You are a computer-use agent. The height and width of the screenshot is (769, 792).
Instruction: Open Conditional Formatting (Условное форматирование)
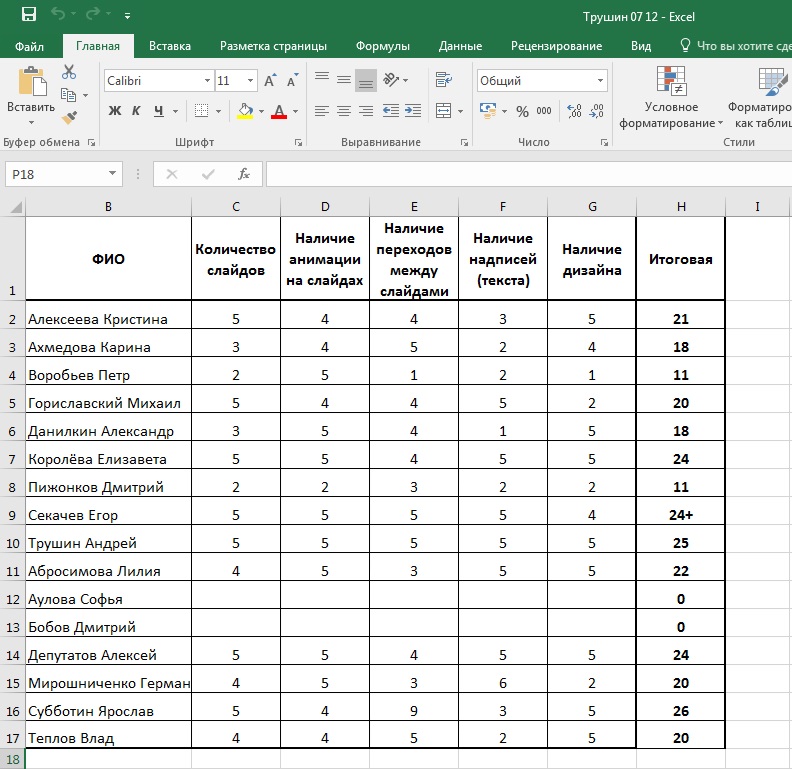[x=671, y=97]
